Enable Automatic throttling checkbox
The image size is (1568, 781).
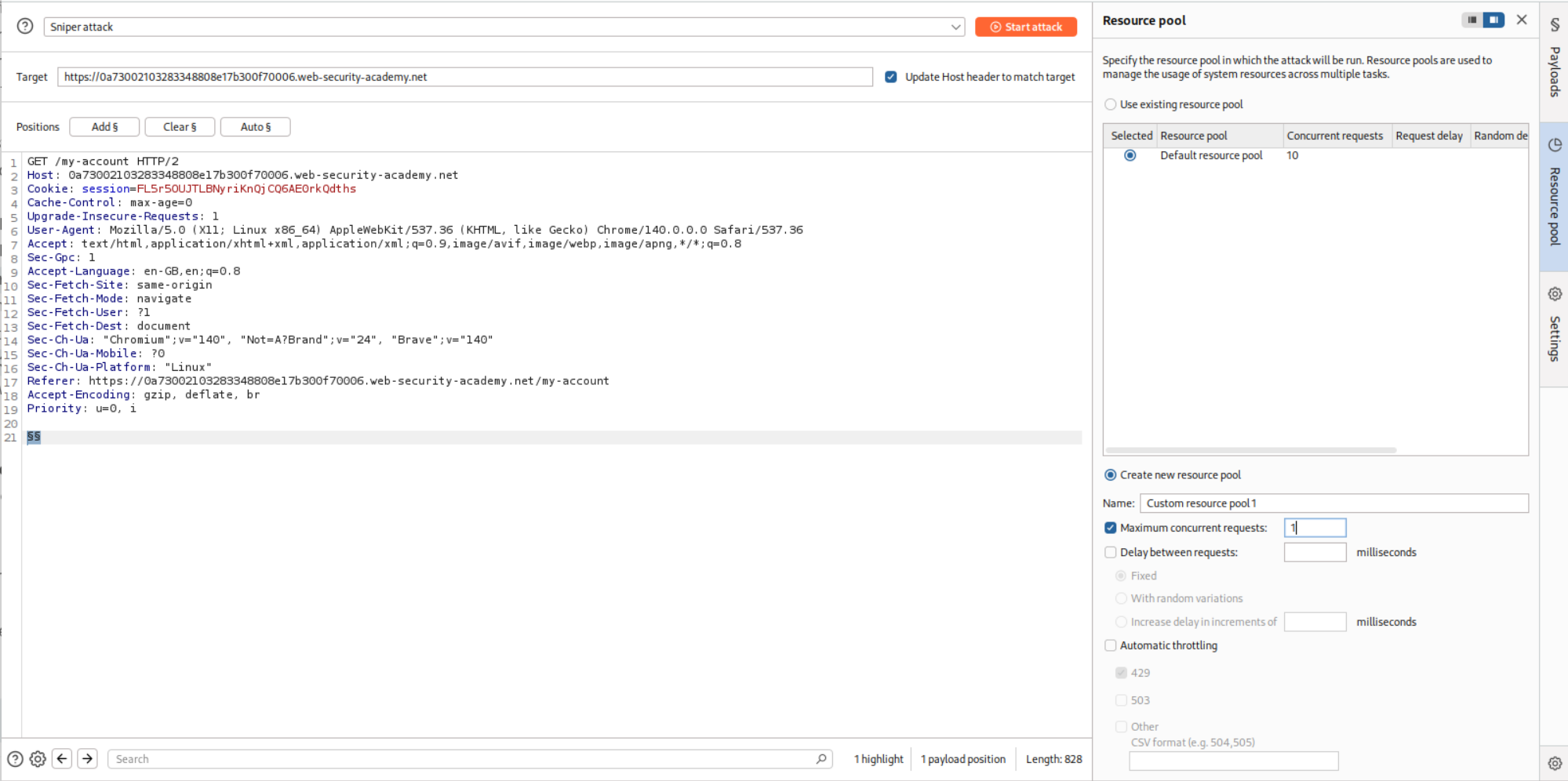point(1111,645)
